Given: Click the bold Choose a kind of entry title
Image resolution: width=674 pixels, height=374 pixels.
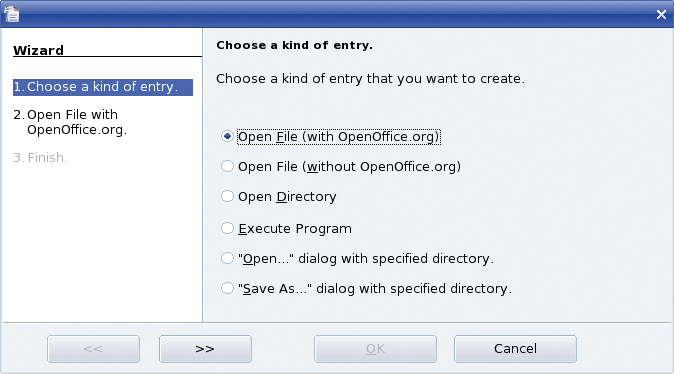Looking at the screenshot, I should tap(294, 45).
